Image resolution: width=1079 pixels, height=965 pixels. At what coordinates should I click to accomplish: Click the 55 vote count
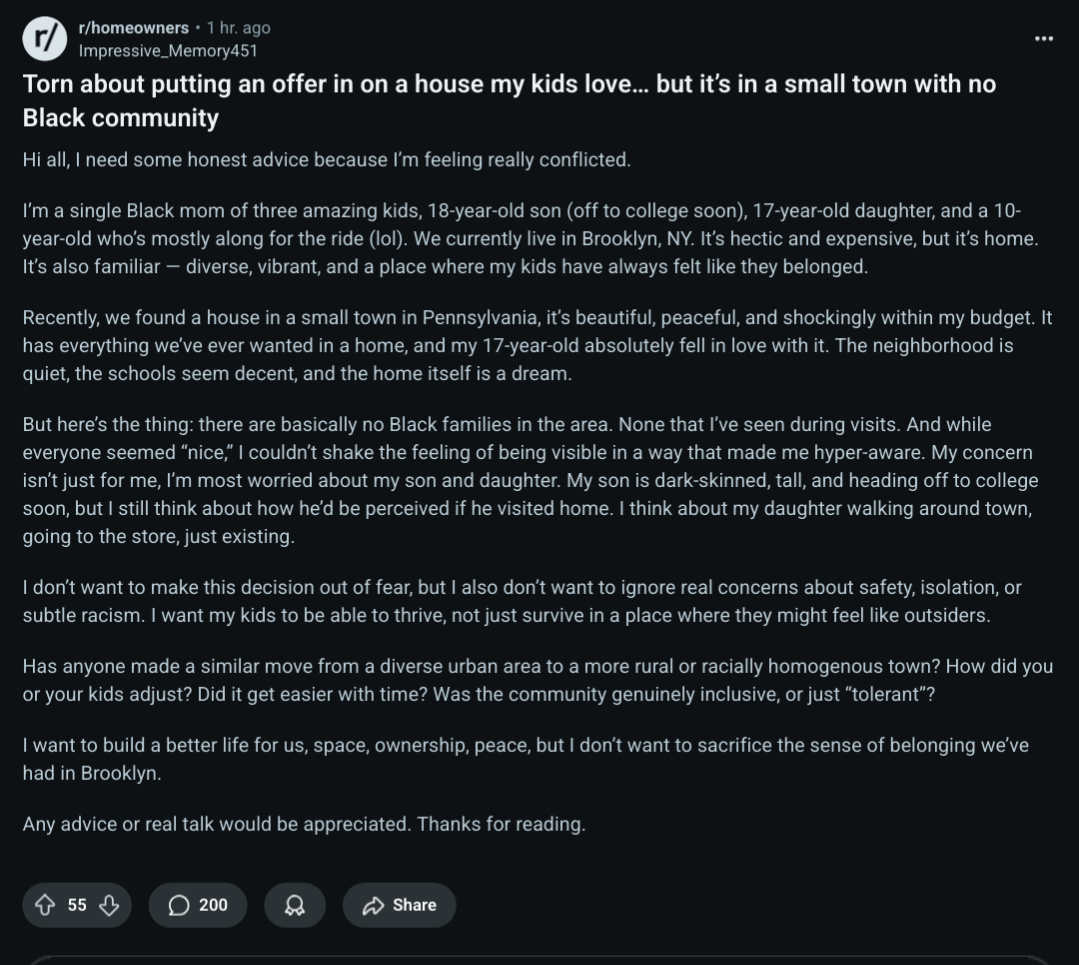(x=77, y=904)
